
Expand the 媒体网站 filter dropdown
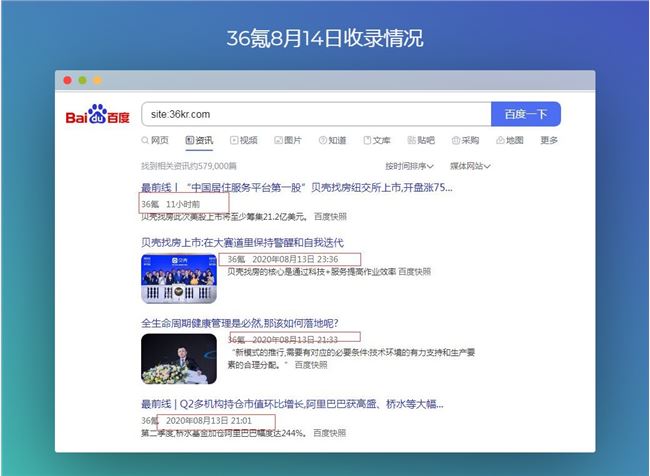470,166
